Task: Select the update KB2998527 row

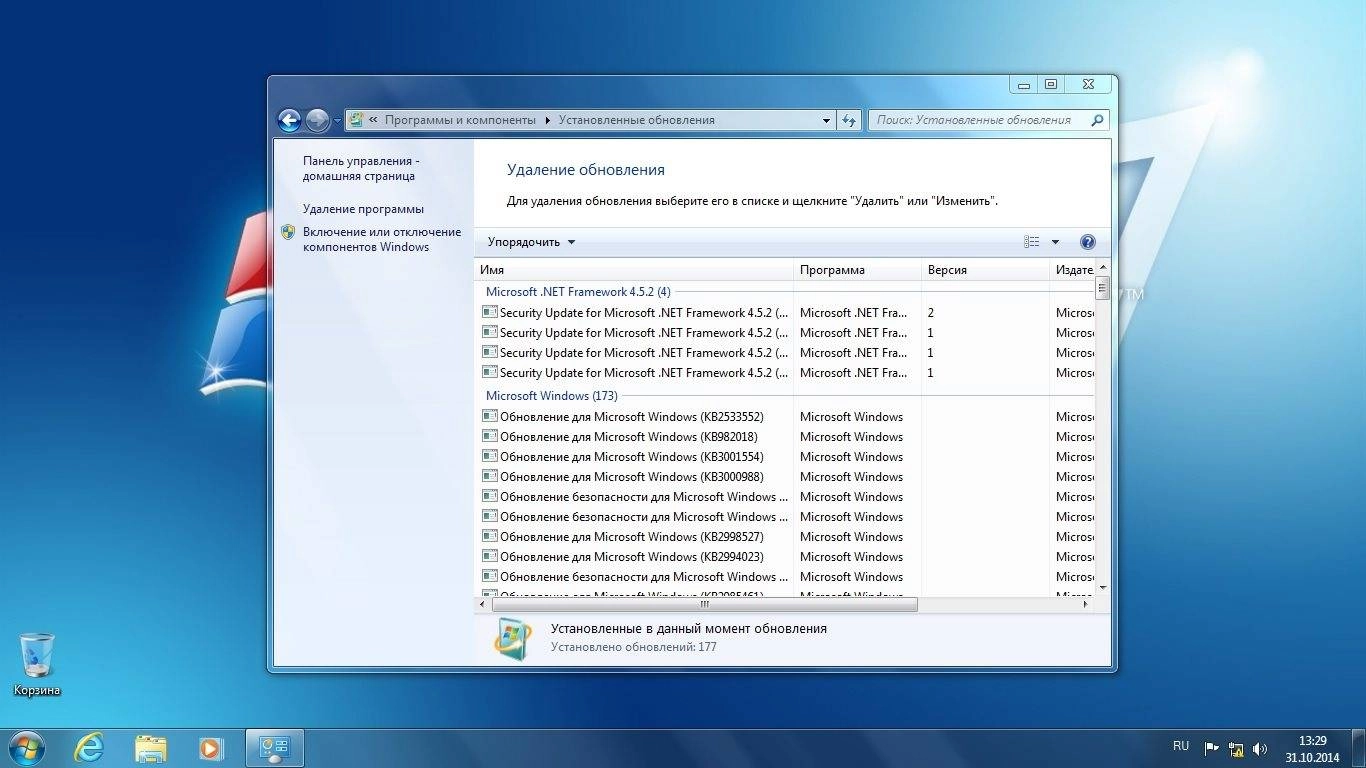Action: pyautogui.click(x=785, y=537)
